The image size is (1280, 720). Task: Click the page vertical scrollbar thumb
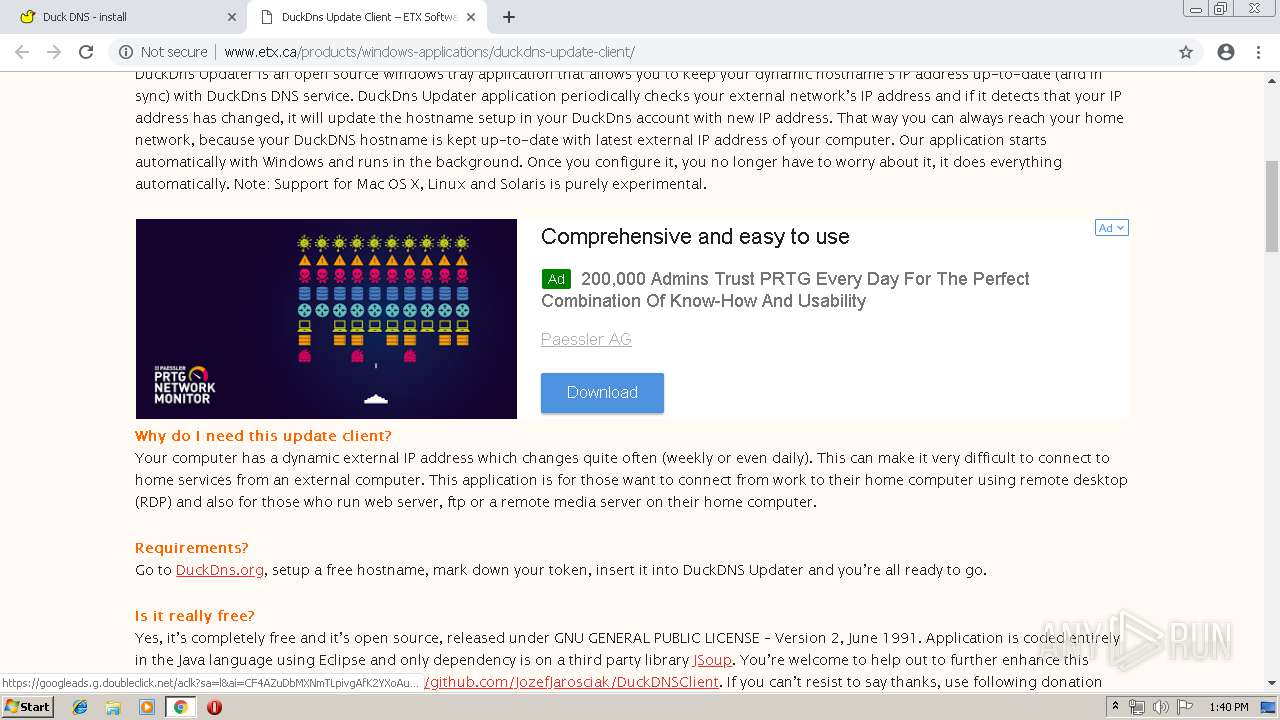(1272, 205)
